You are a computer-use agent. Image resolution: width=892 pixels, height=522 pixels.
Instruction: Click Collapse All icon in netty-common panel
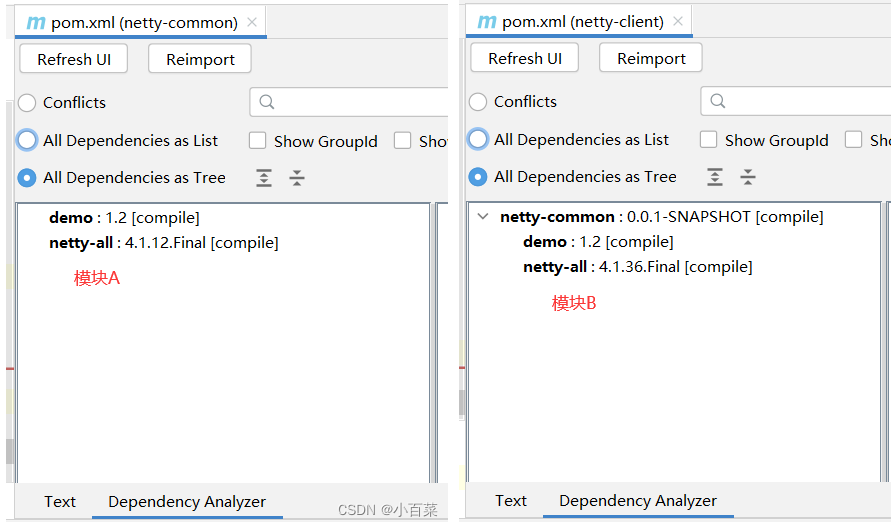click(x=297, y=178)
